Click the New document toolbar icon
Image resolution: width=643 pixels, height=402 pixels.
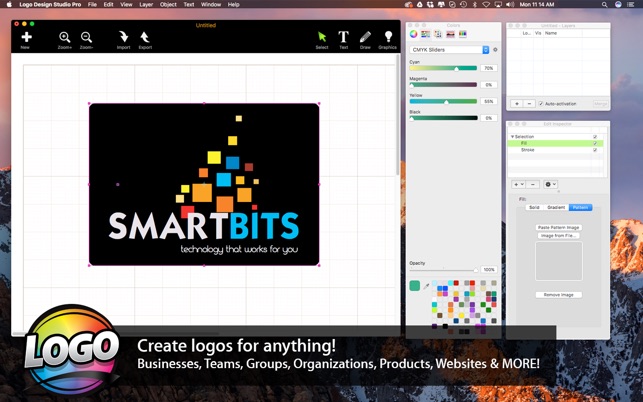coord(26,37)
